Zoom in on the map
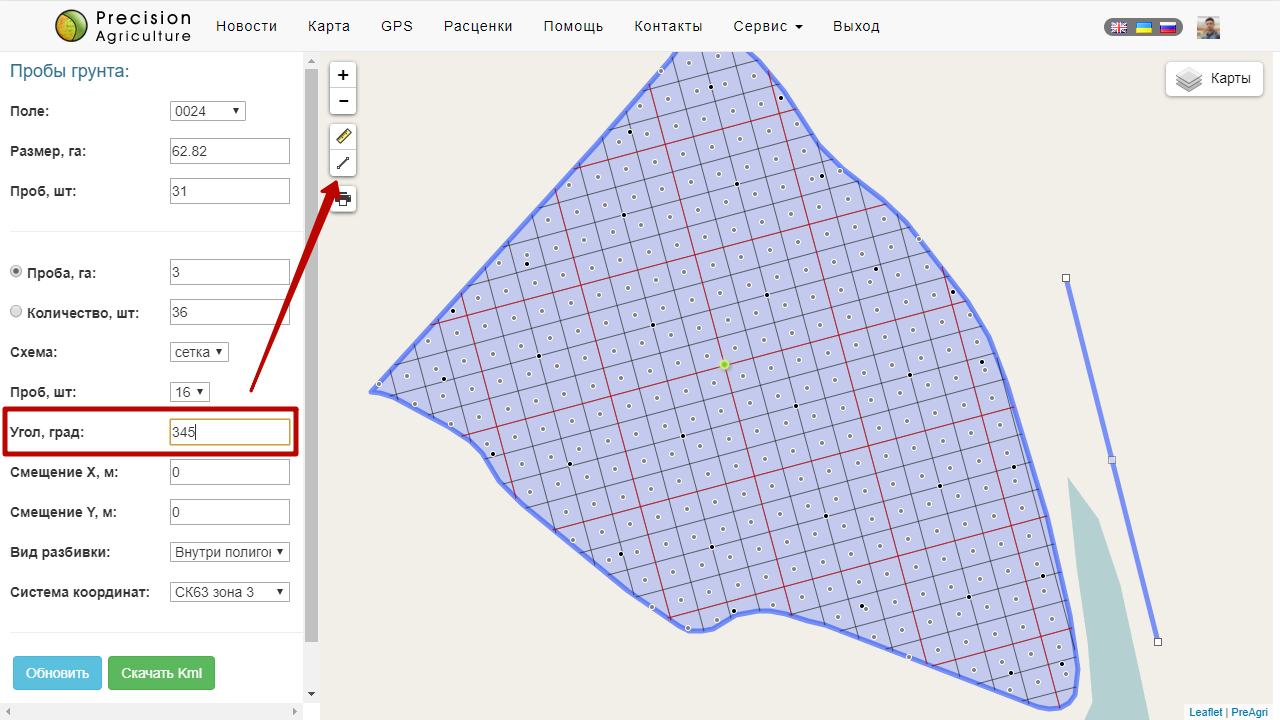Screen dimensions: 1280x720 343,75
